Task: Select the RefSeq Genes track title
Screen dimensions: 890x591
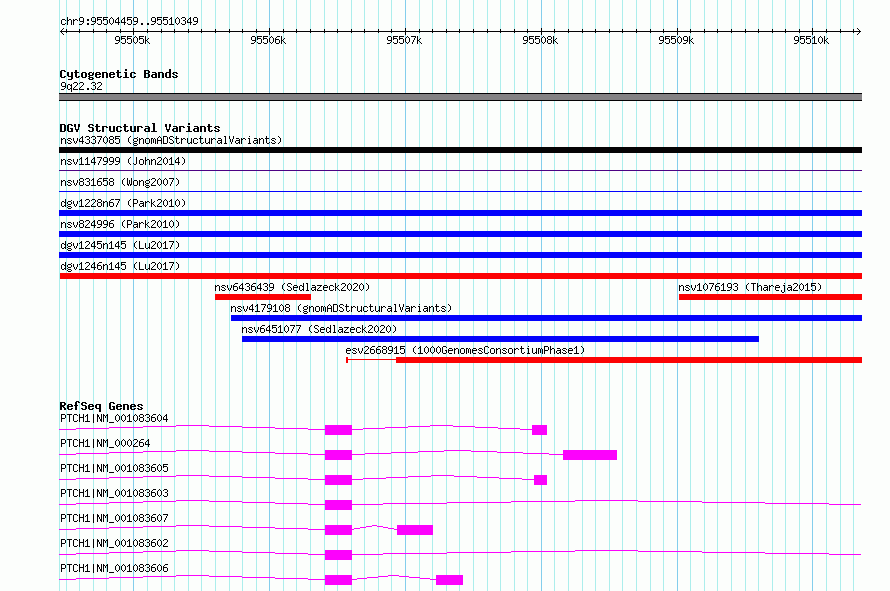Action: (101, 406)
